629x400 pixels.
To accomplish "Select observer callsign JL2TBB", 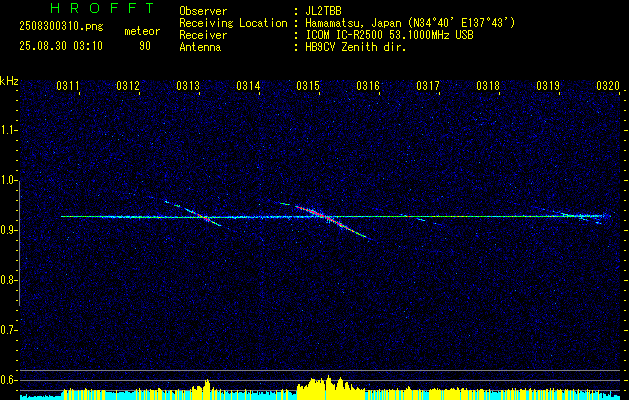I will [323, 11].
